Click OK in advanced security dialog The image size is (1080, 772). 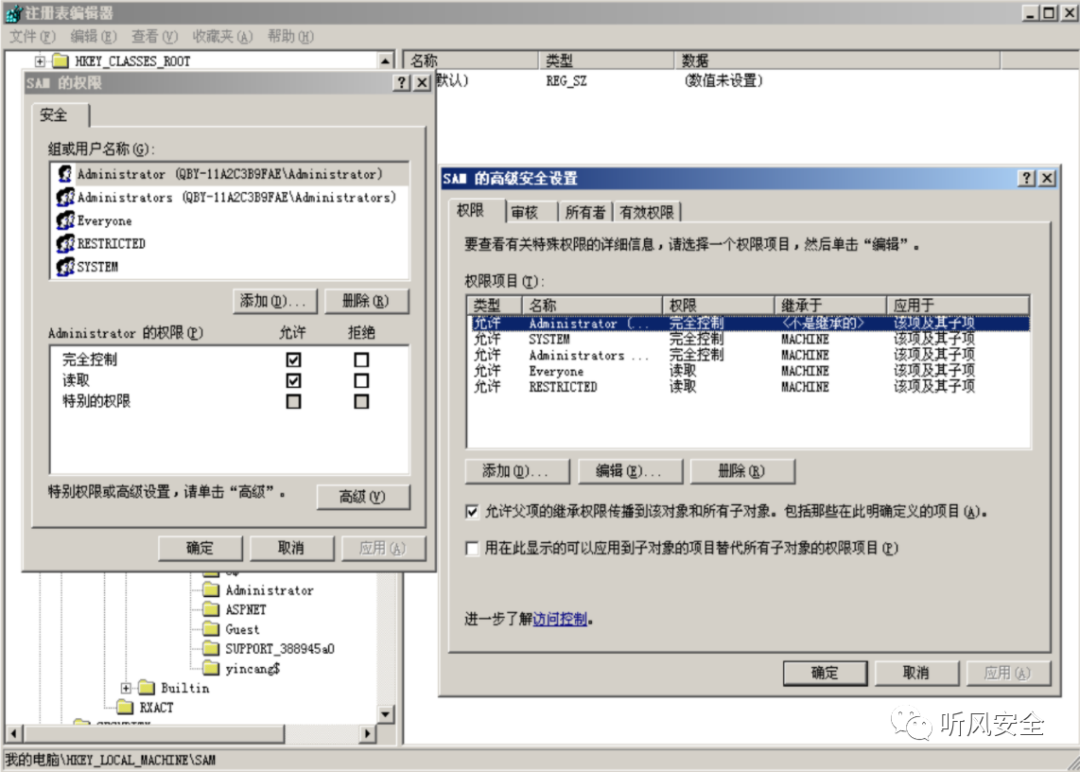click(825, 673)
